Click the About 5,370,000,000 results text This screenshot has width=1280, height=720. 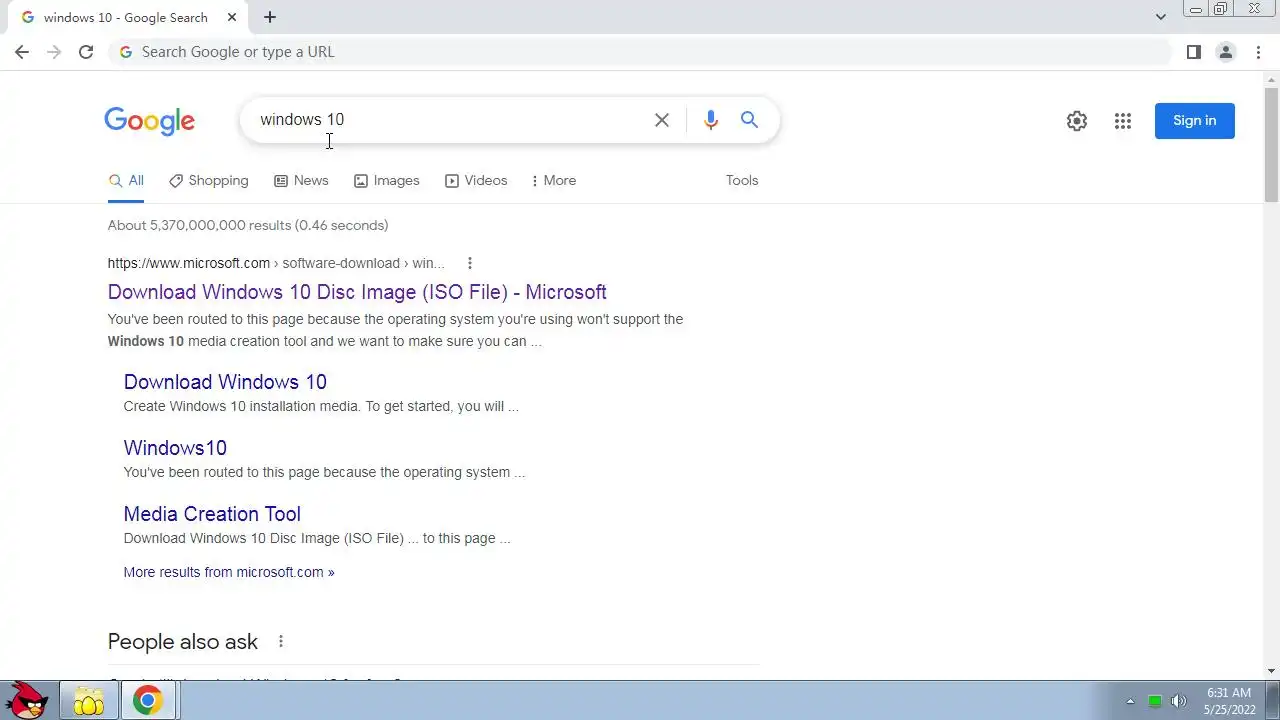(248, 226)
